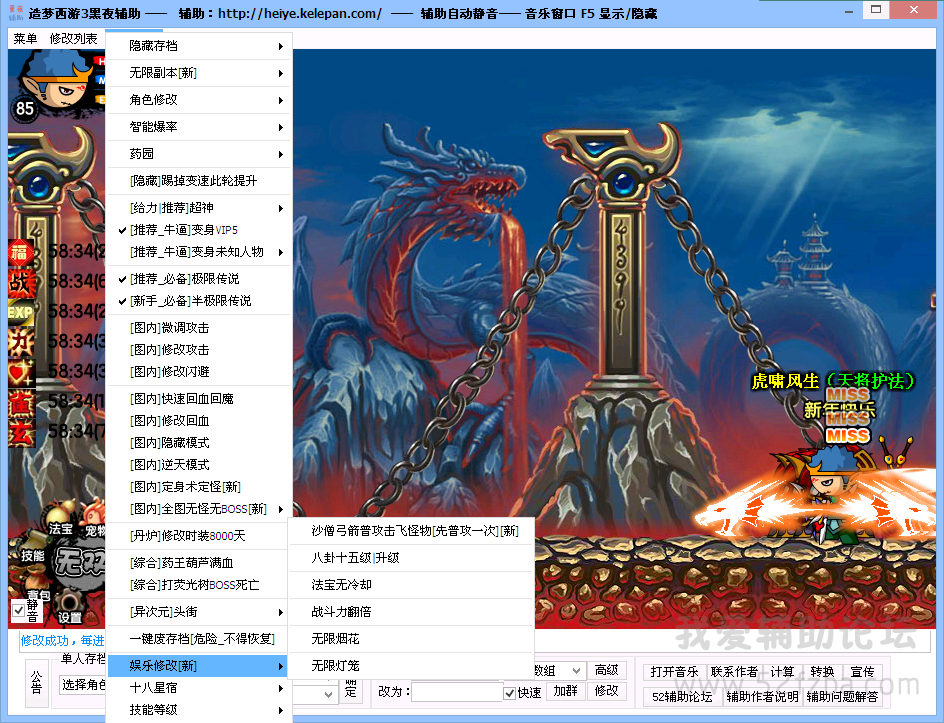Image resolution: width=944 pixels, height=723 pixels.
Task: Expand the 智能爆率 submenu
Action: click(199, 127)
